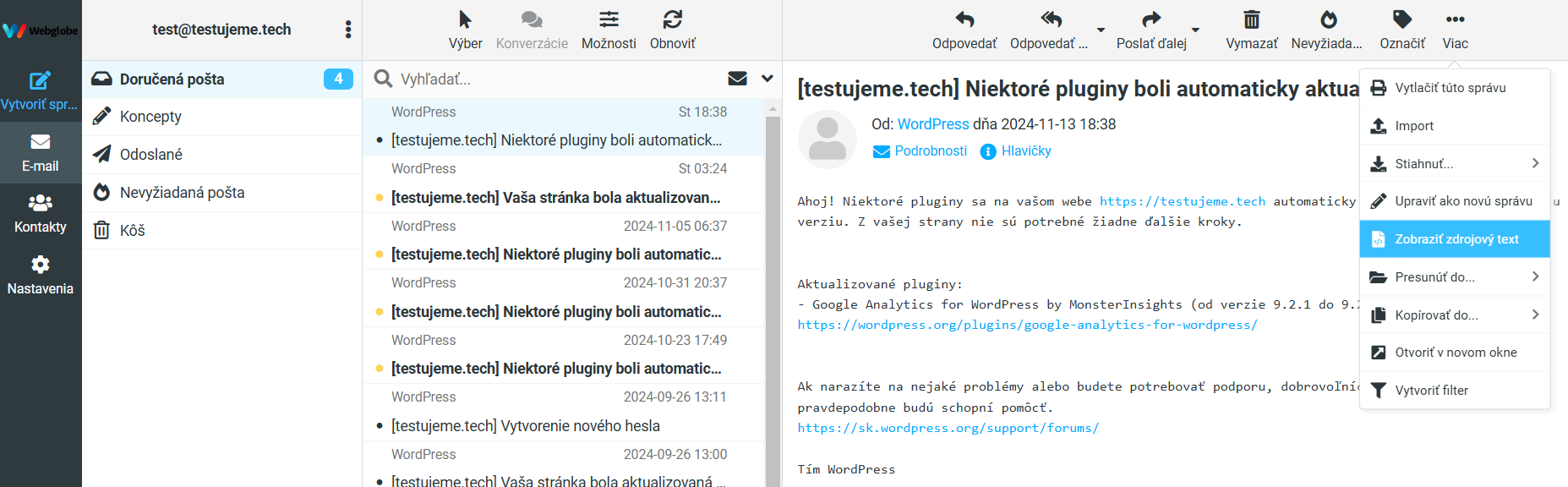Expand the Presunúť do submenu

click(1455, 276)
